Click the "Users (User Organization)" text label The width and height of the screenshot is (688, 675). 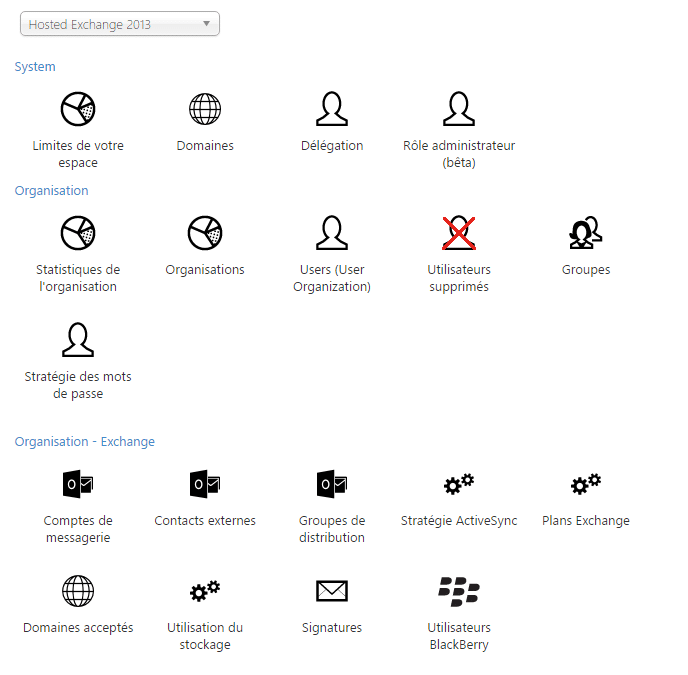pos(332,278)
